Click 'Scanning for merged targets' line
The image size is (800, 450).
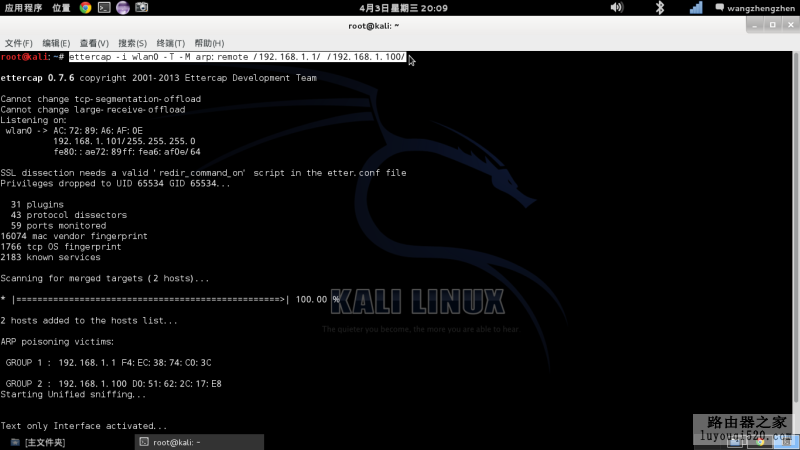(x=105, y=279)
